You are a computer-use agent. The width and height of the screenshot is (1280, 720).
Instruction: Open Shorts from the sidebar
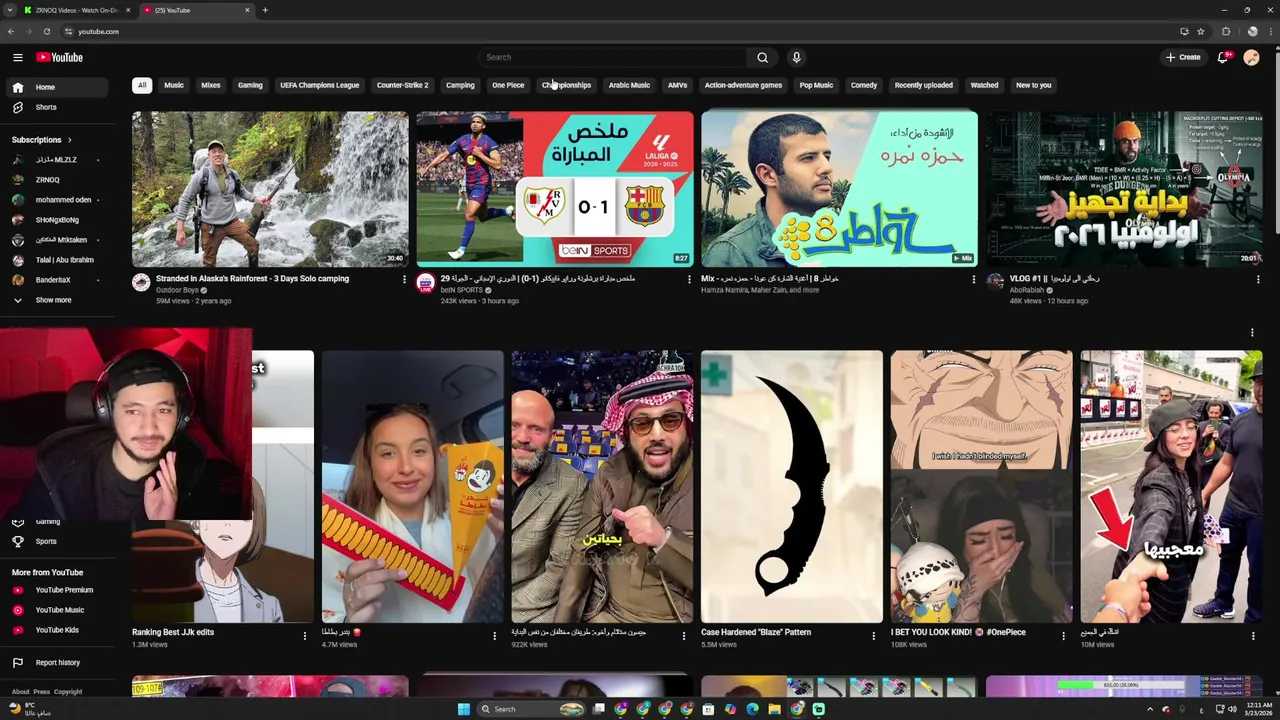click(x=55, y=107)
